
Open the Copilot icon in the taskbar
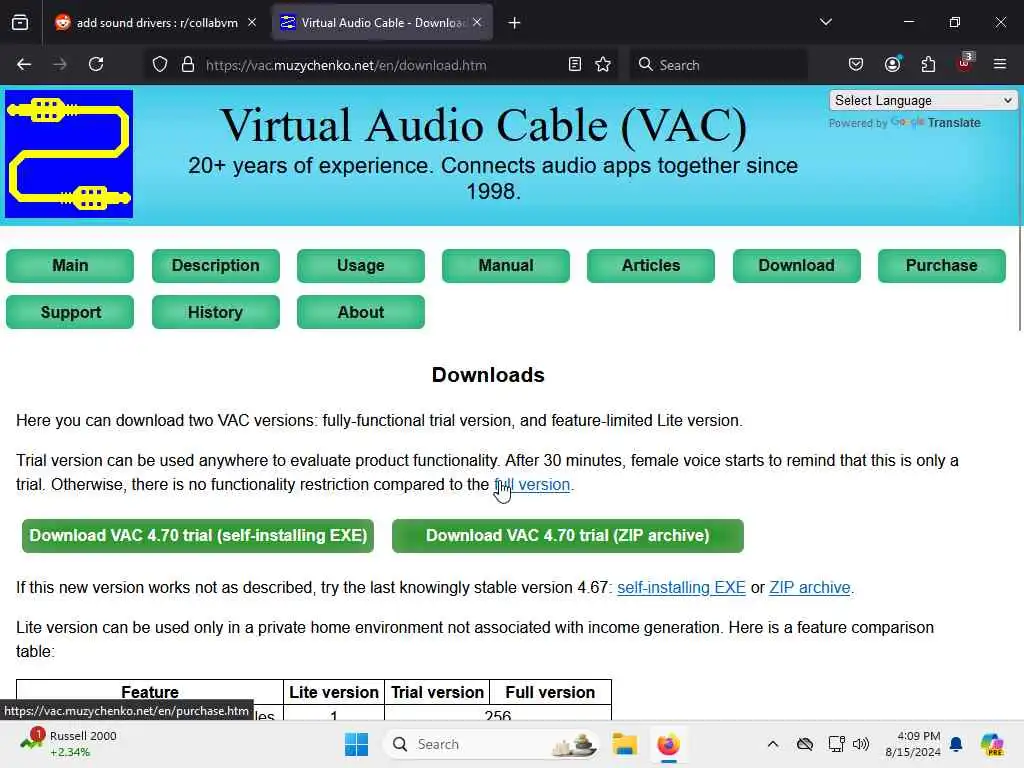[992, 744]
